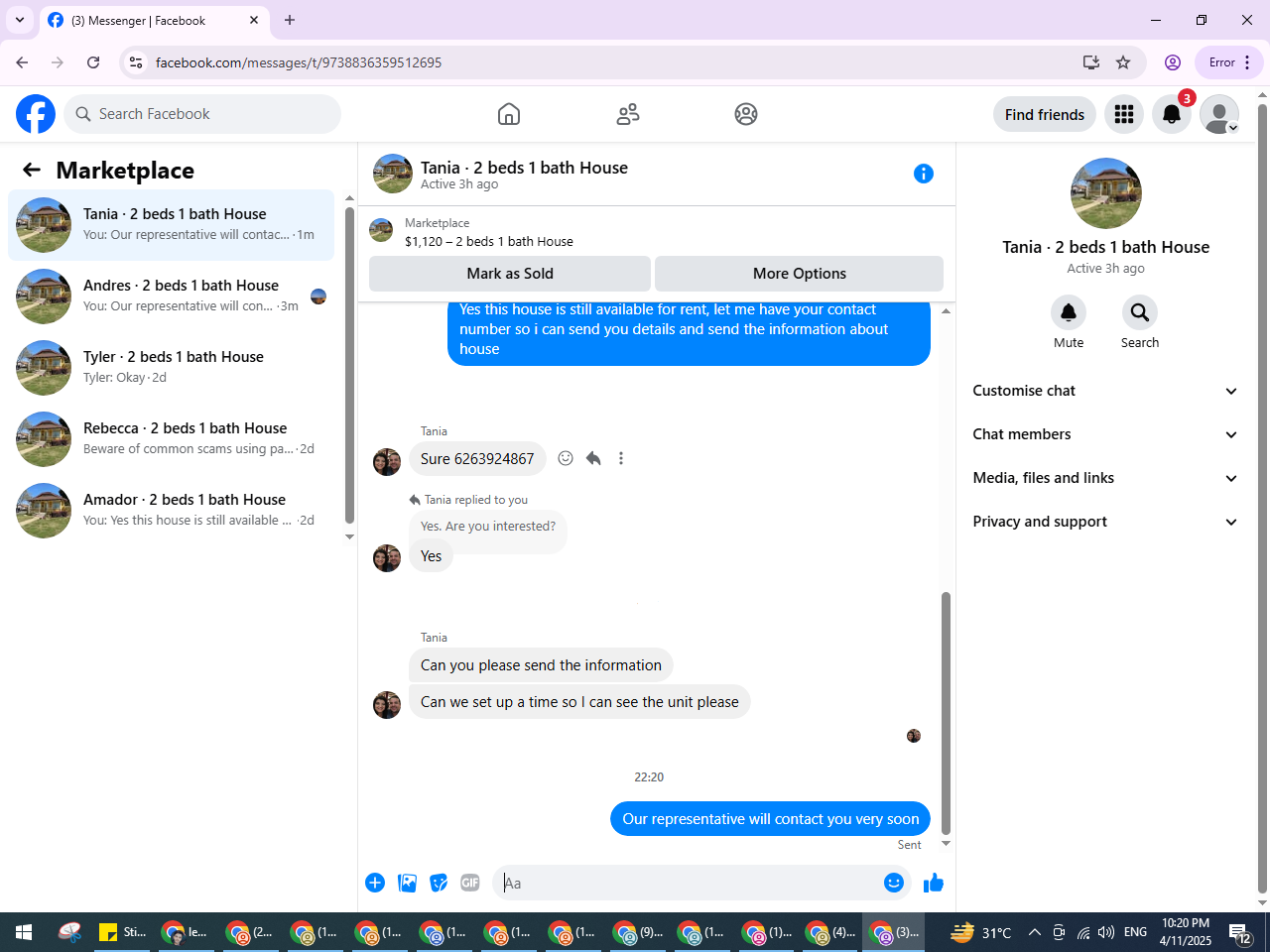Click the browser address bar URL
Viewport: 1270px width, 952px height.
(299, 62)
